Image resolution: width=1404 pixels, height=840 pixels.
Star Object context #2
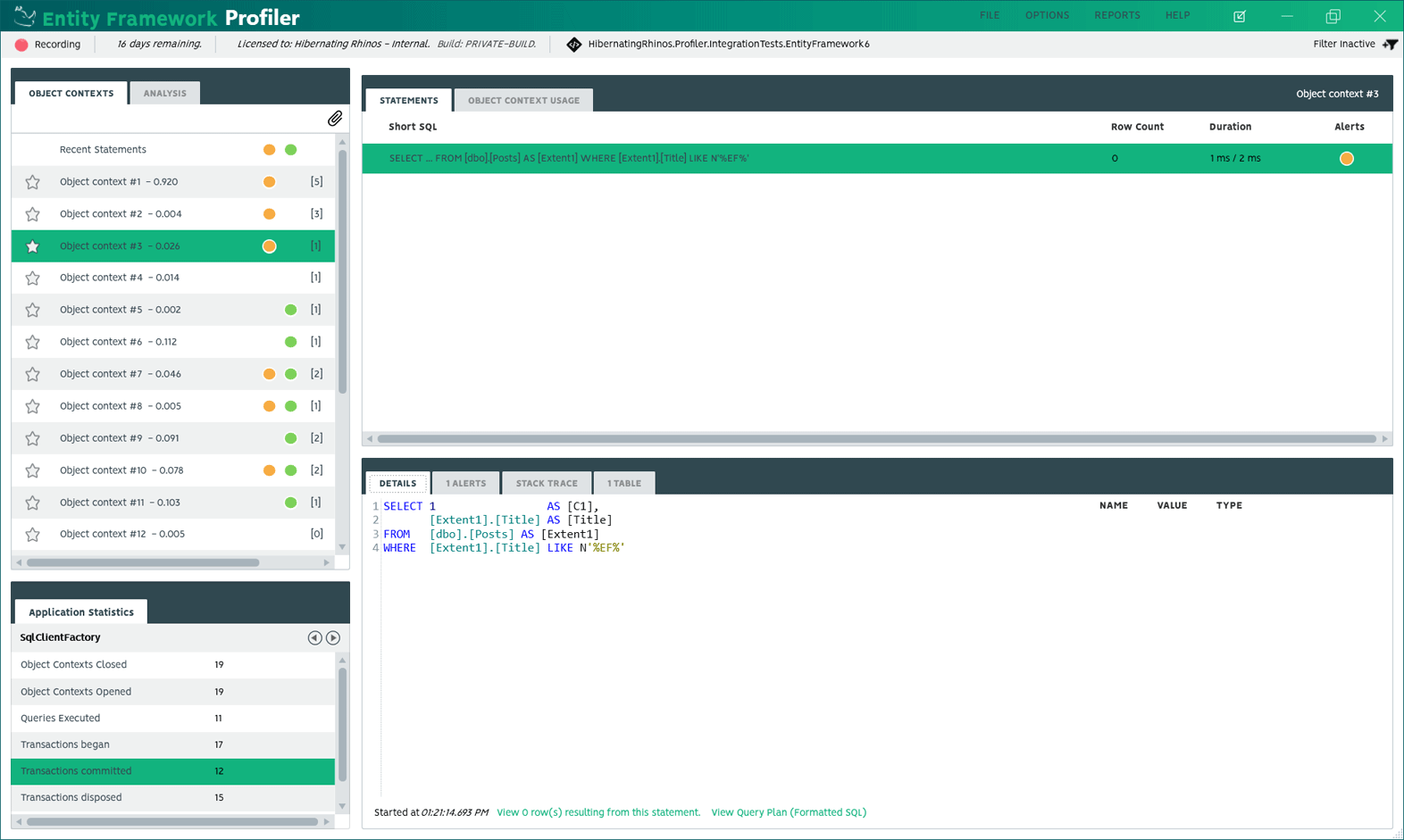point(33,214)
